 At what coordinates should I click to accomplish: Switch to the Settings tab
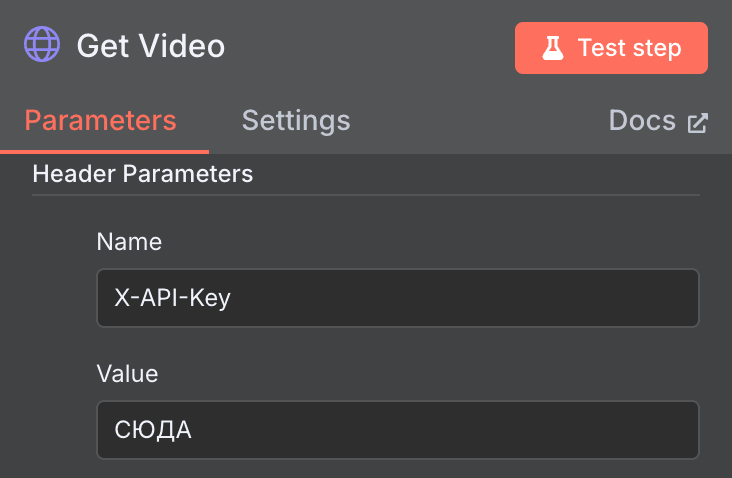coord(296,121)
